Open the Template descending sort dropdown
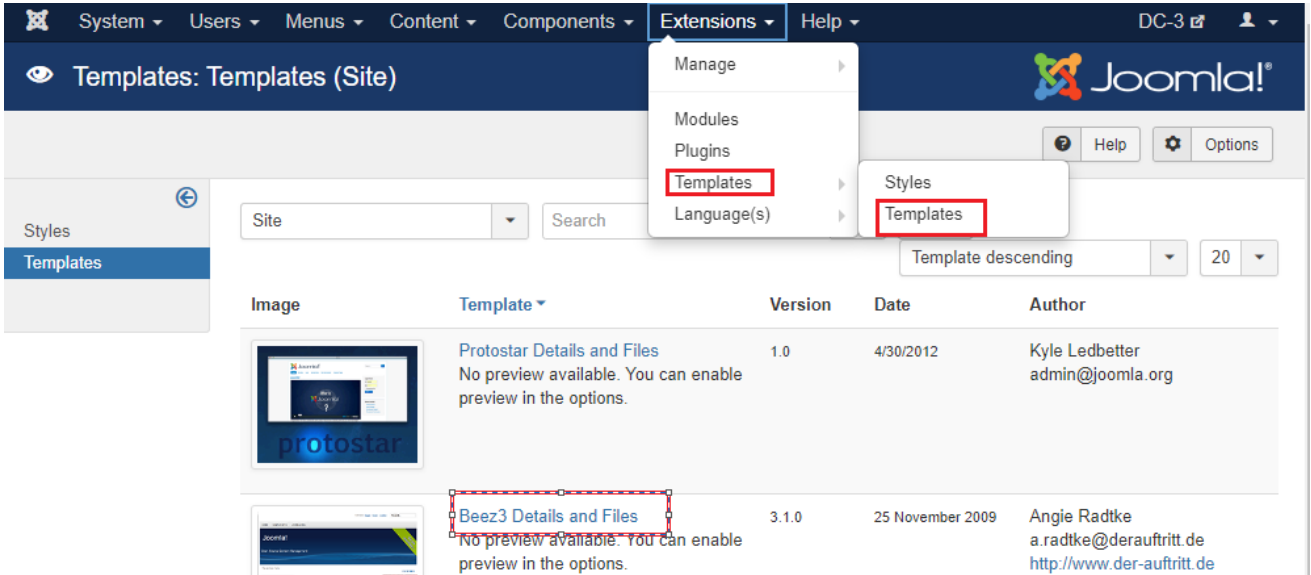Viewport: 1311px width, 575px height. [x=1043, y=257]
